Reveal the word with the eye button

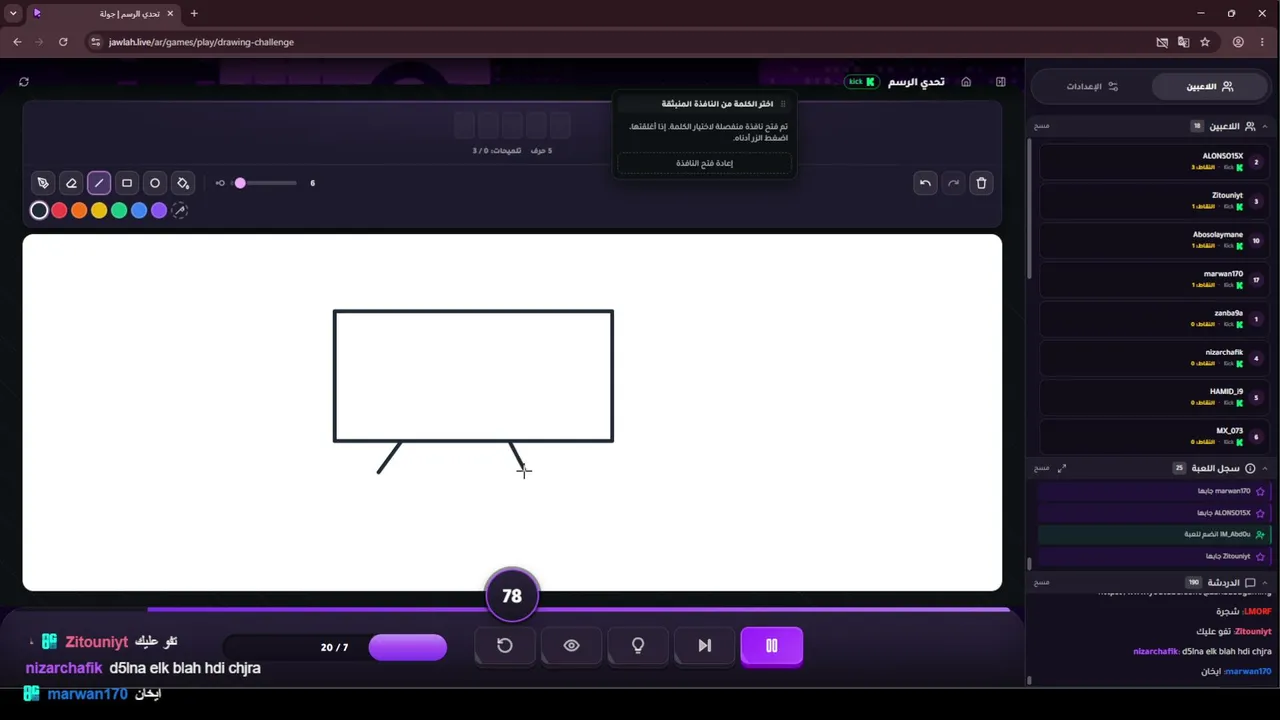point(571,646)
